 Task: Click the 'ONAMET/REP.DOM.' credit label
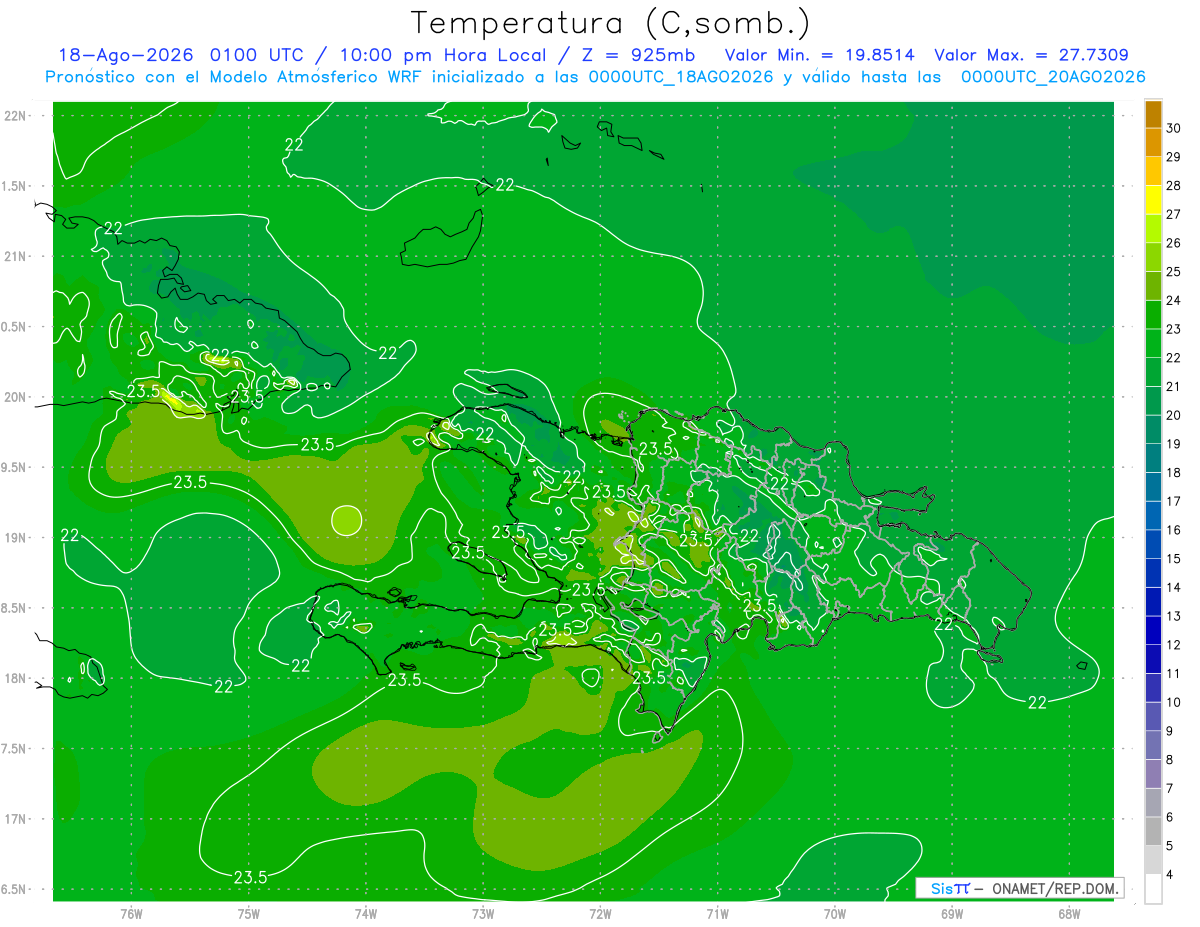tap(1054, 888)
